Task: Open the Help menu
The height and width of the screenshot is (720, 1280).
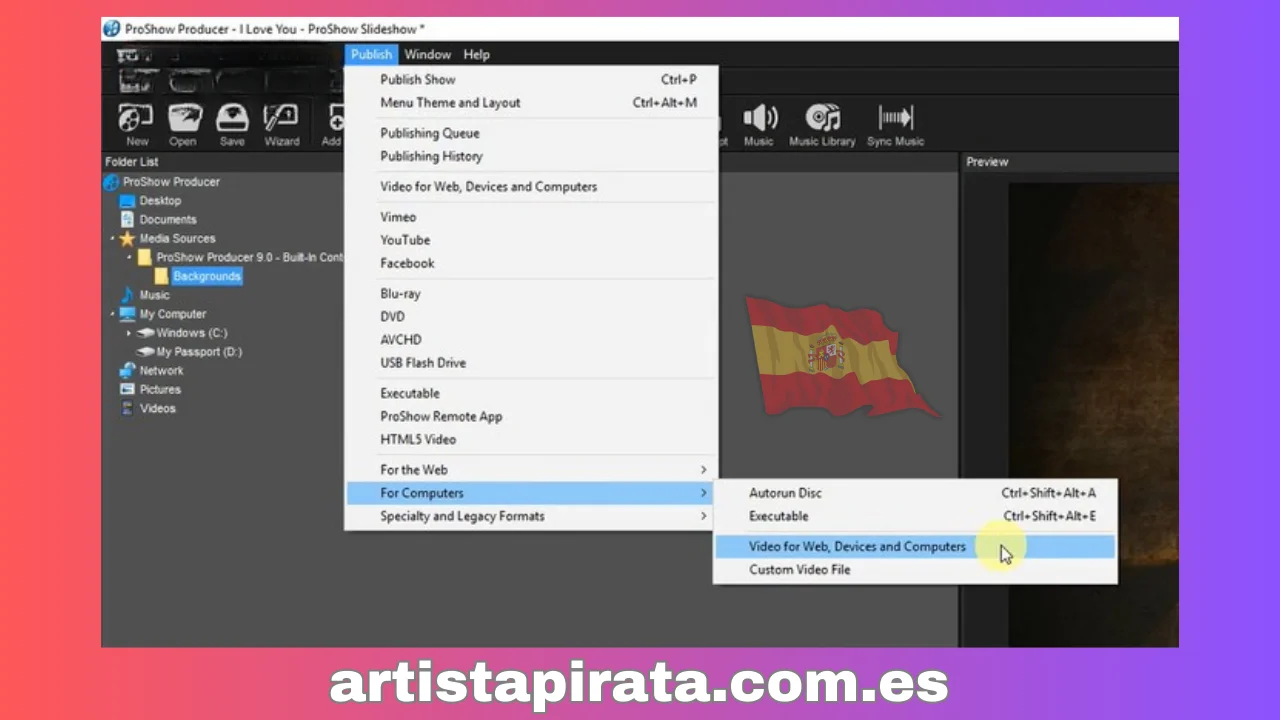Action: 476,55
